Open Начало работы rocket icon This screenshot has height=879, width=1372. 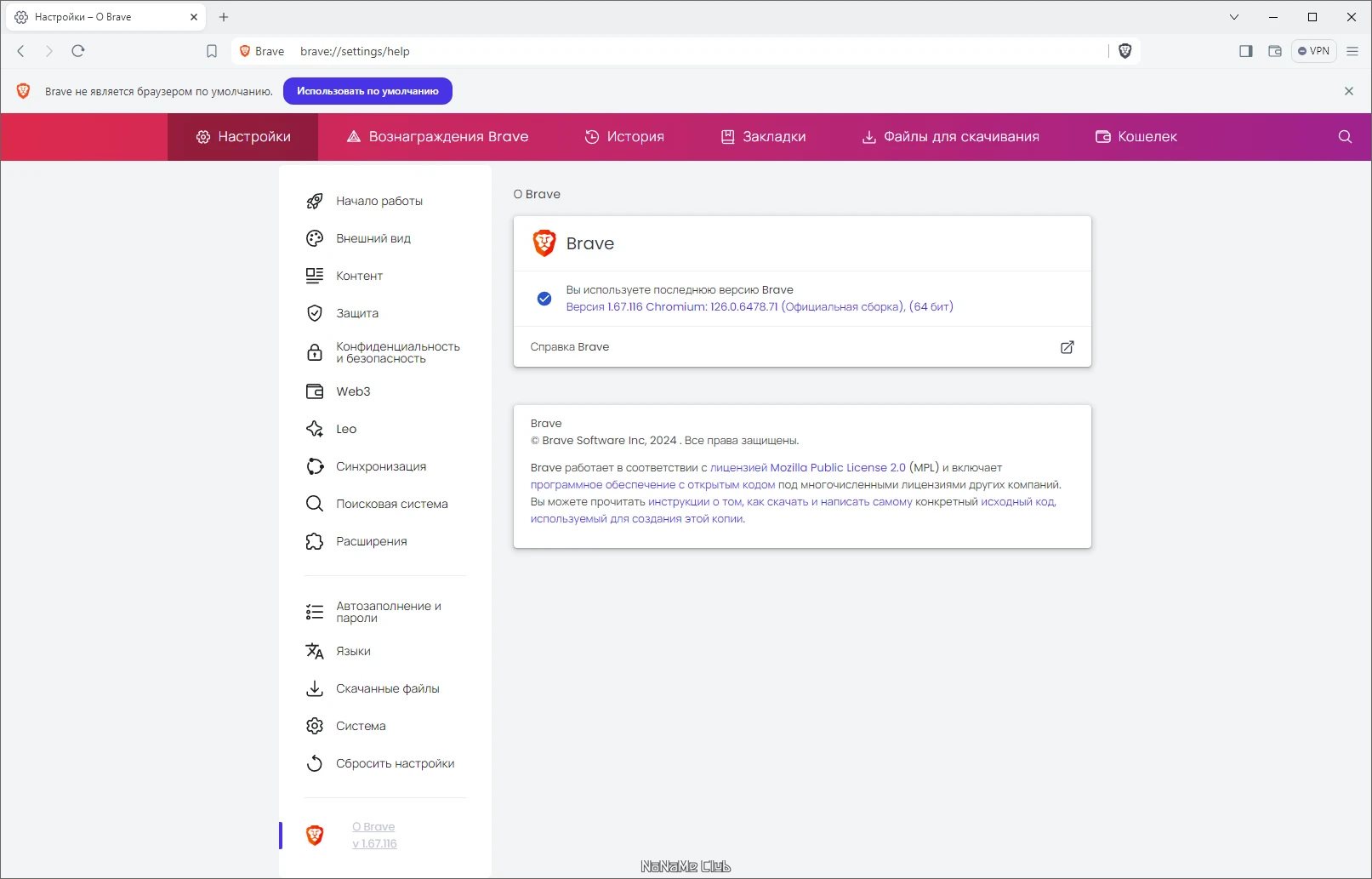(x=315, y=201)
